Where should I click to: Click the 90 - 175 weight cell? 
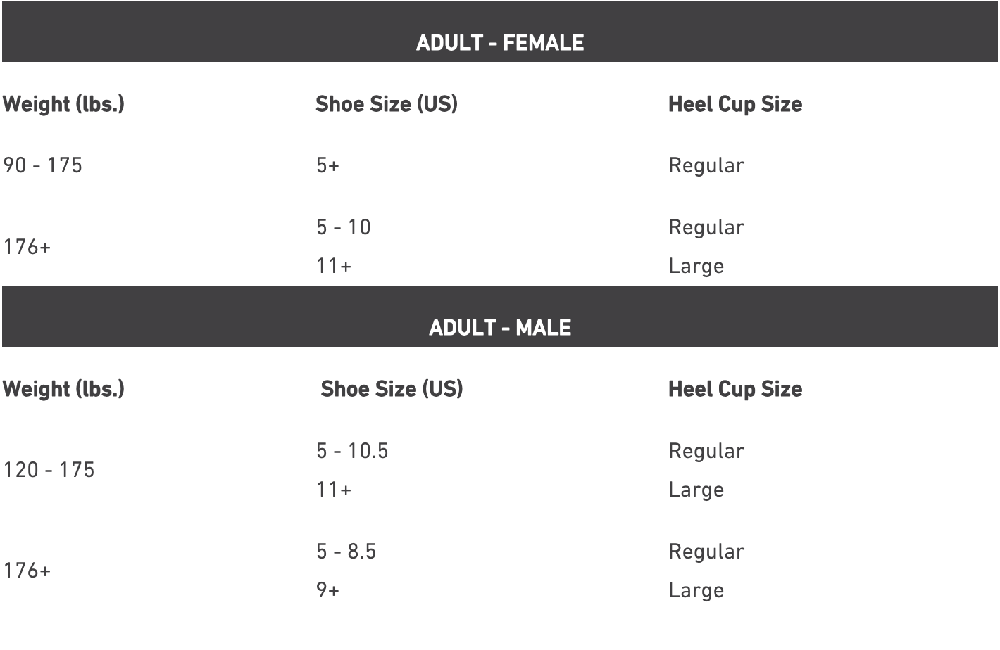tap(43, 165)
